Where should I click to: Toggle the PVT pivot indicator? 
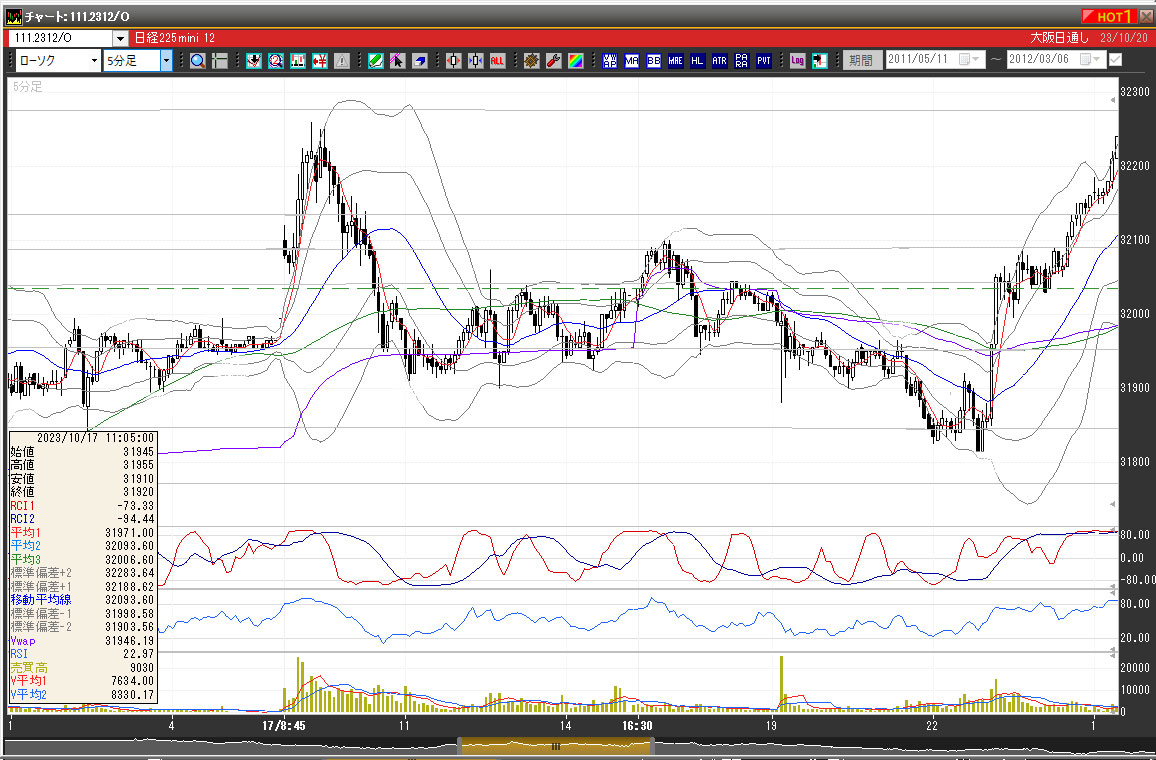(764, 61)
